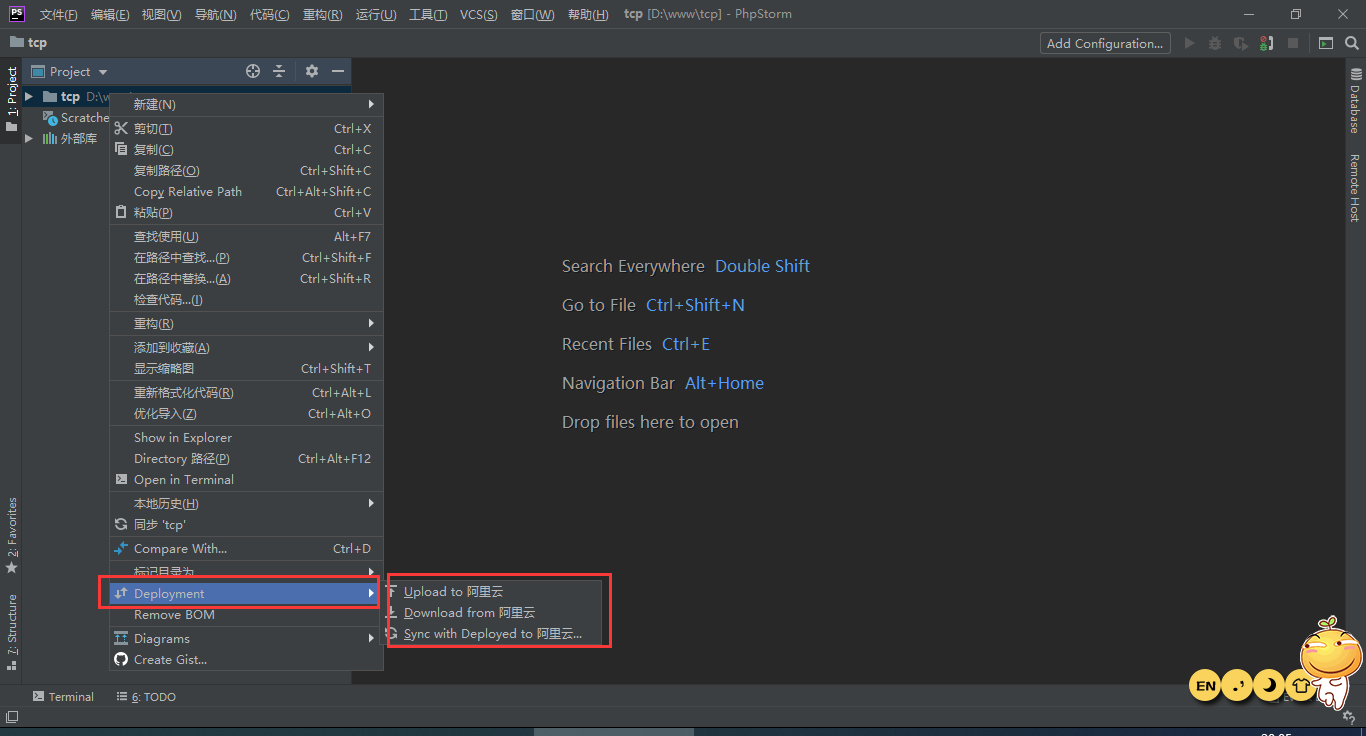Click the clipboard icon beside 粘贴
Screen dimensions: 1366x736
point(121,212)
